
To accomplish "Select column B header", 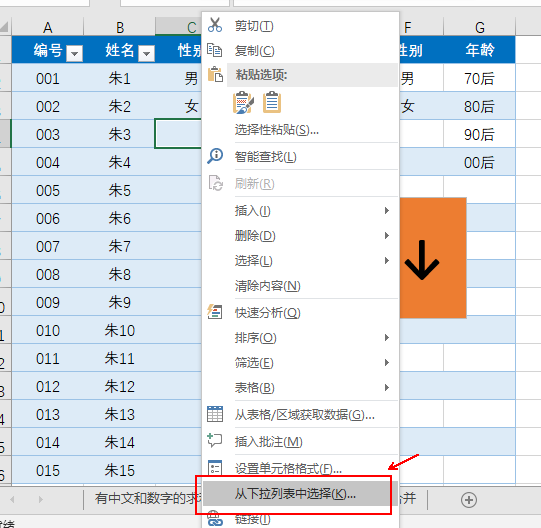I will tap(119, 27).
